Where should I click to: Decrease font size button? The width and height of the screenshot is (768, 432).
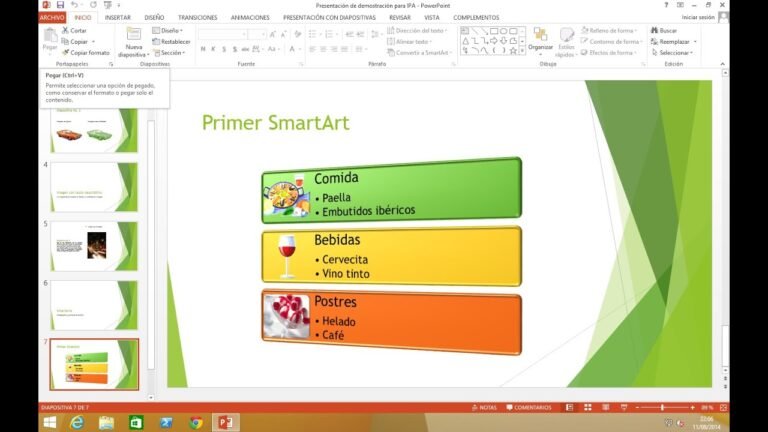284,34
